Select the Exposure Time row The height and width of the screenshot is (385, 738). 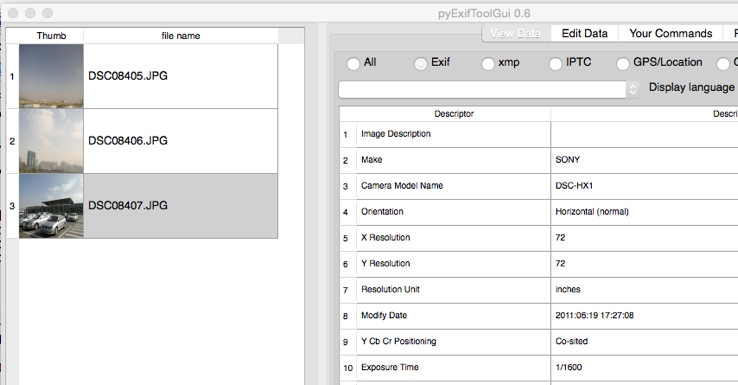[x=538, y=367]
